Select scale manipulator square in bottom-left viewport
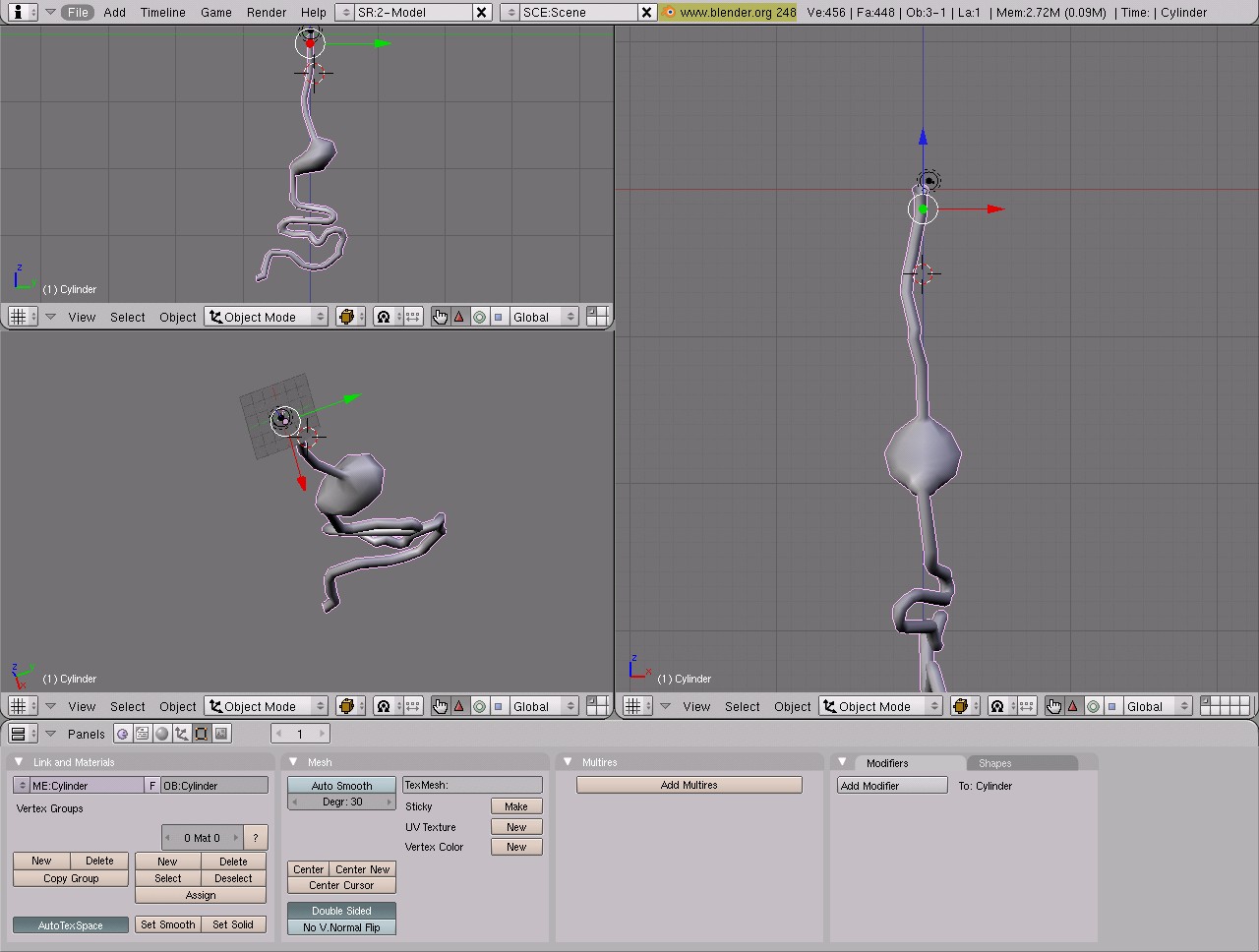The height and width of the screenshot is (952, 1259). [498, 706]
